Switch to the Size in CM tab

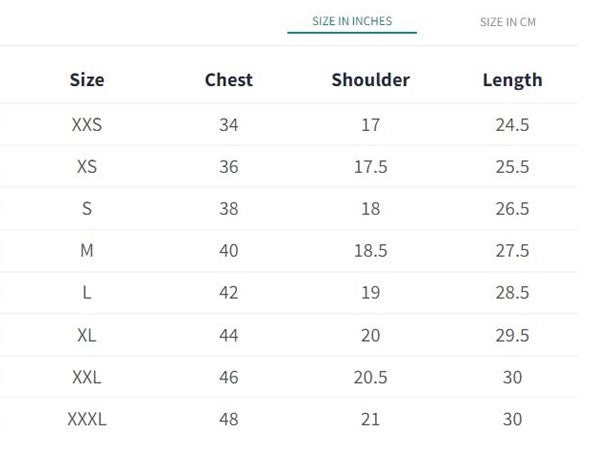pos(507,22)
